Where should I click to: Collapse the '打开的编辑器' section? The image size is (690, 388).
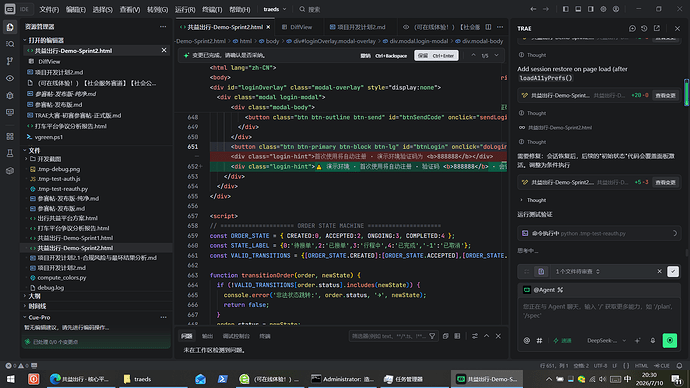click(25, 40)
